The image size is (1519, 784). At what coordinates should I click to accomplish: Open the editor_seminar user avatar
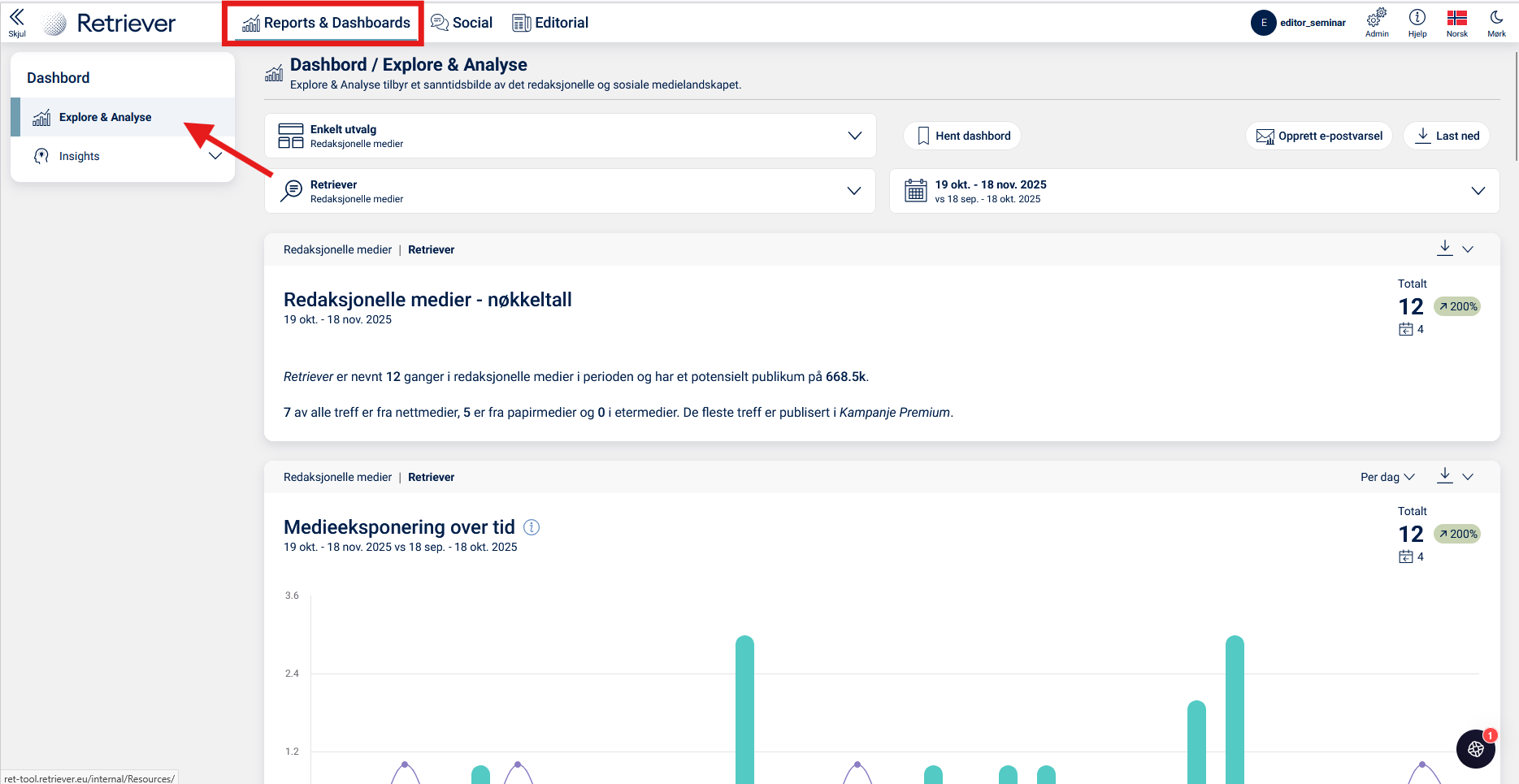click(1263, 23)
